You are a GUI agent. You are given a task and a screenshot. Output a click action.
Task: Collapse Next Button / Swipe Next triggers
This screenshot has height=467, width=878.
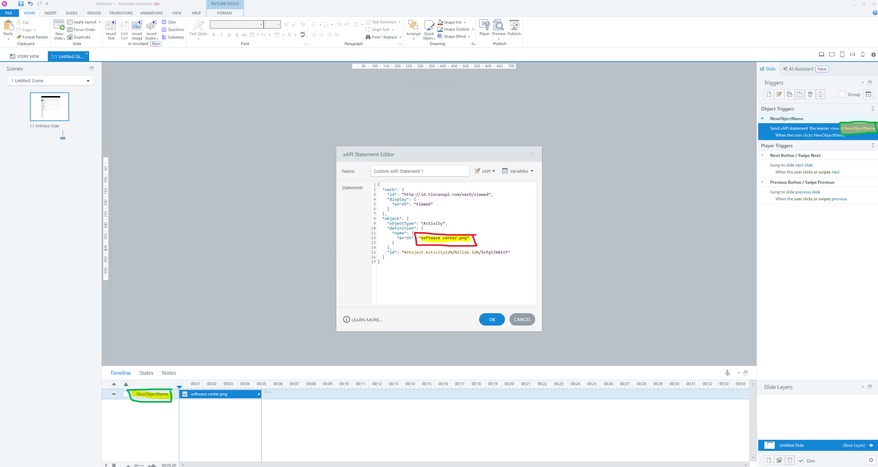point(763,155)
